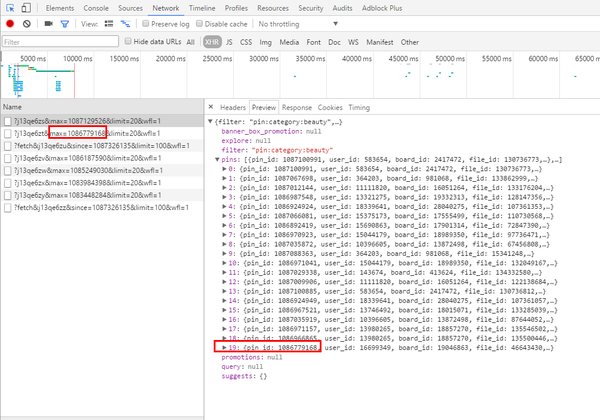Screen dimensions: 600x420
Task: Tick the checkbox for request j13qe6zs max=1087129526
Action: point(8,121)
